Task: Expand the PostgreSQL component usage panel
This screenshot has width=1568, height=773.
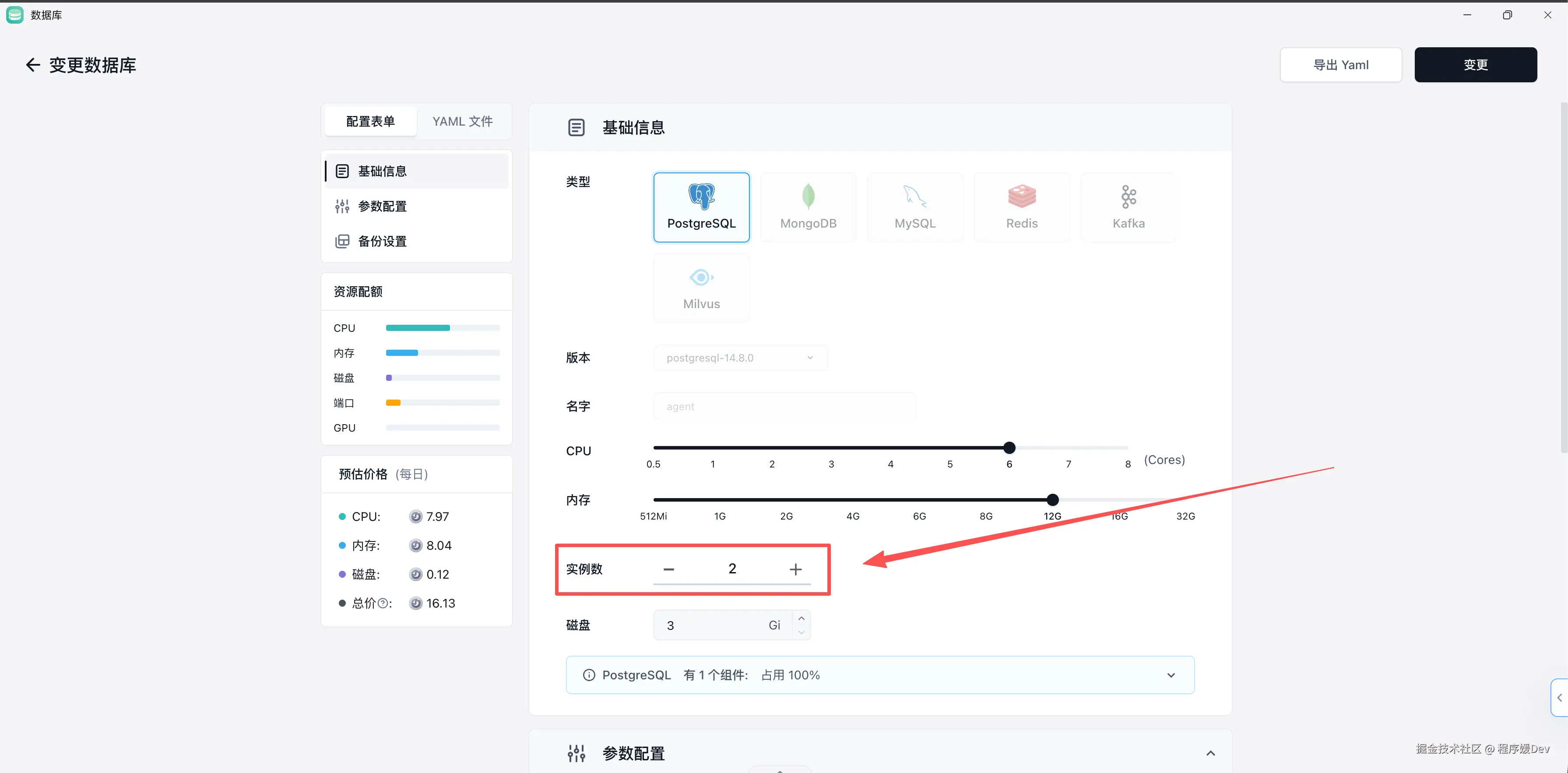Action: [x=1171, y=675]
